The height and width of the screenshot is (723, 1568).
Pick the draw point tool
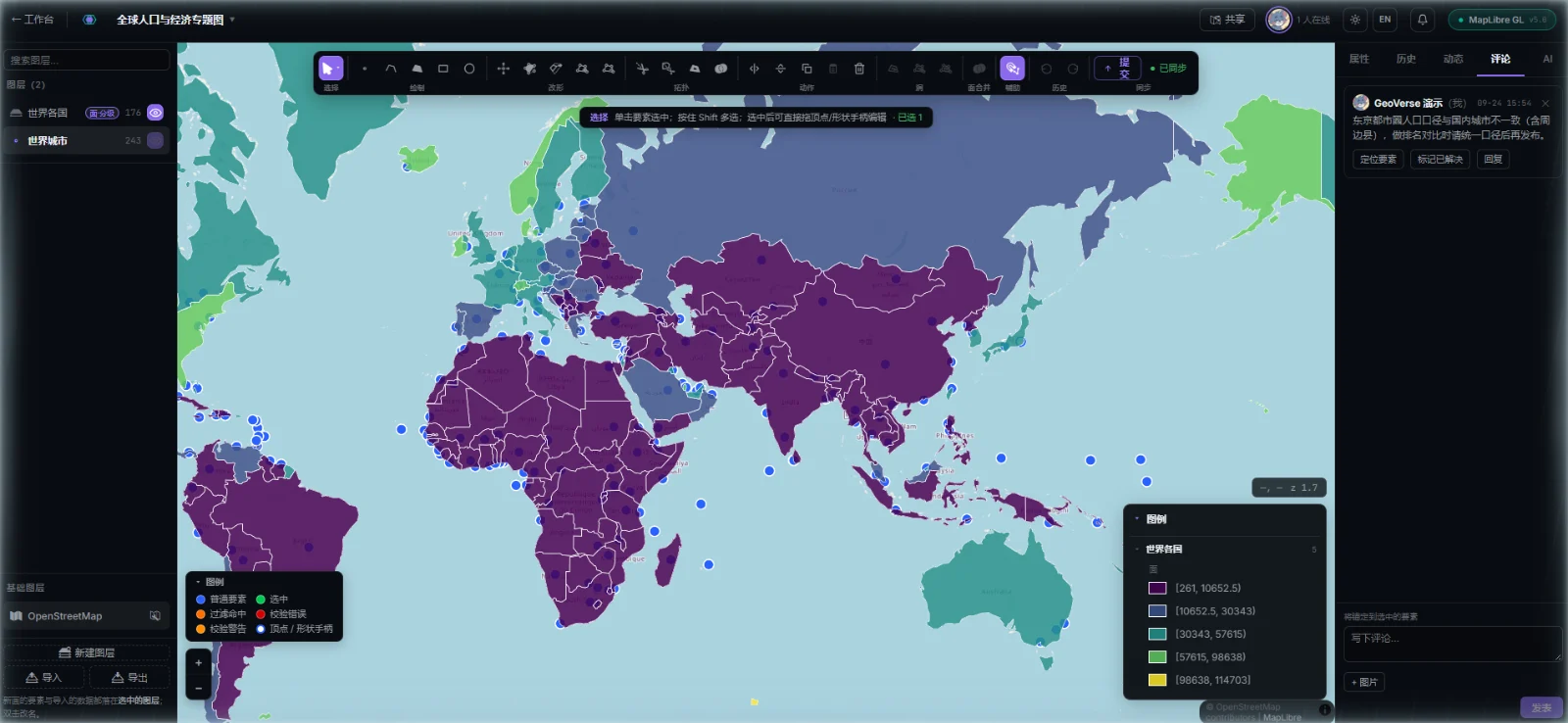coord(365,69)
